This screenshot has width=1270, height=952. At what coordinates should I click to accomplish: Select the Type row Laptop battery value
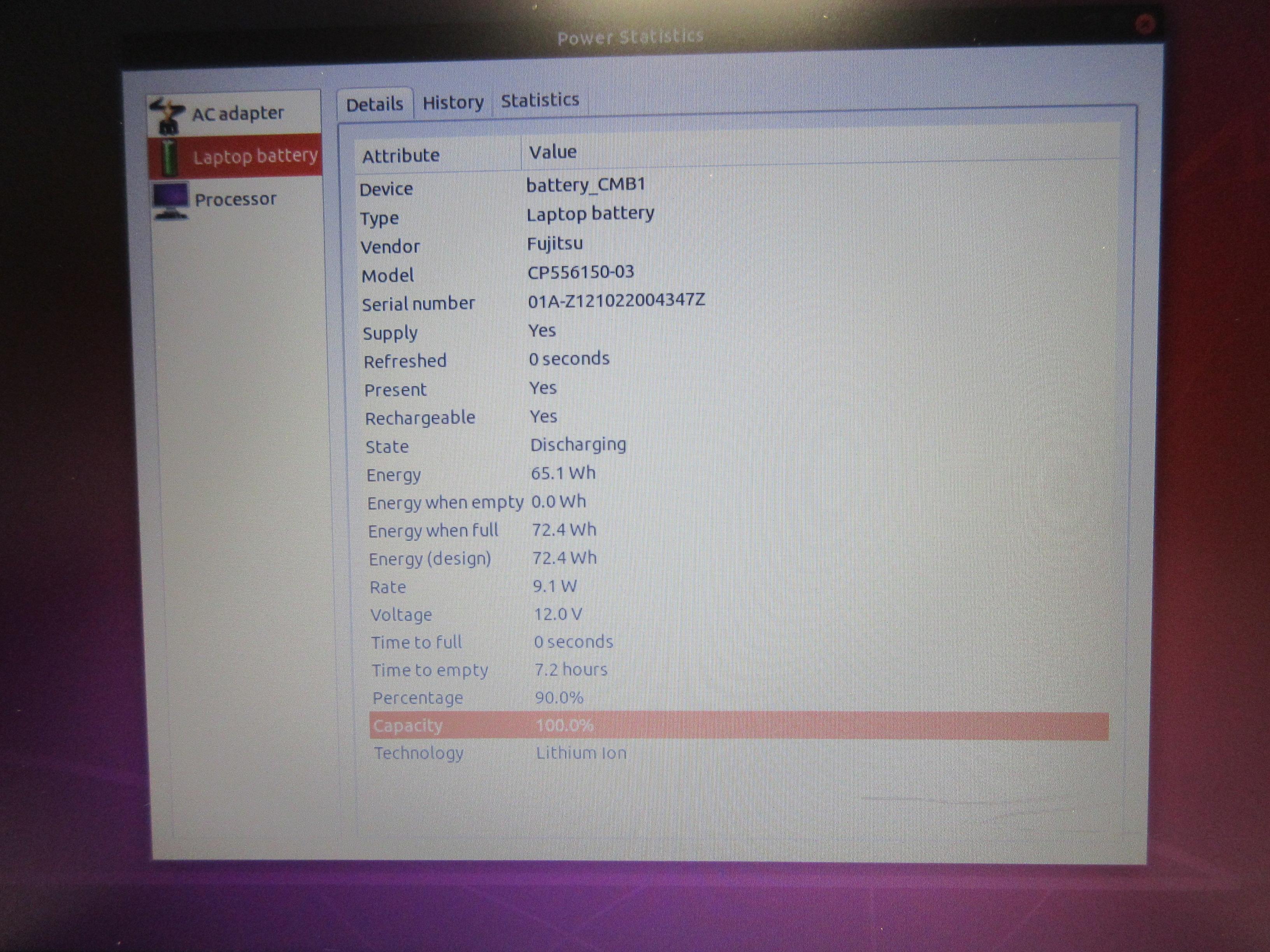pyautogui.click(x=590, y=214)
